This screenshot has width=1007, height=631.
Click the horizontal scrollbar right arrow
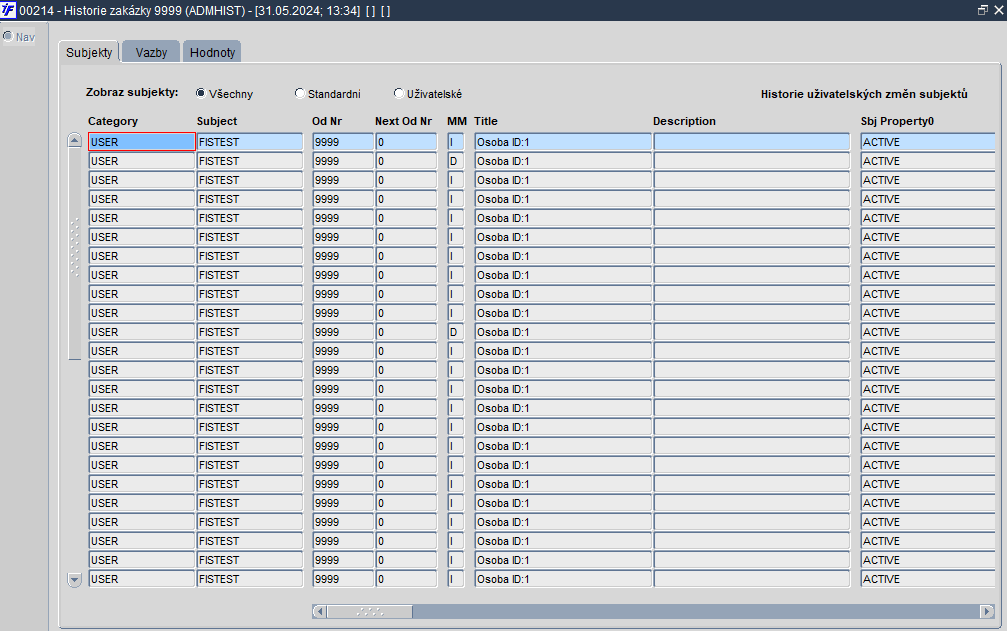987,612
